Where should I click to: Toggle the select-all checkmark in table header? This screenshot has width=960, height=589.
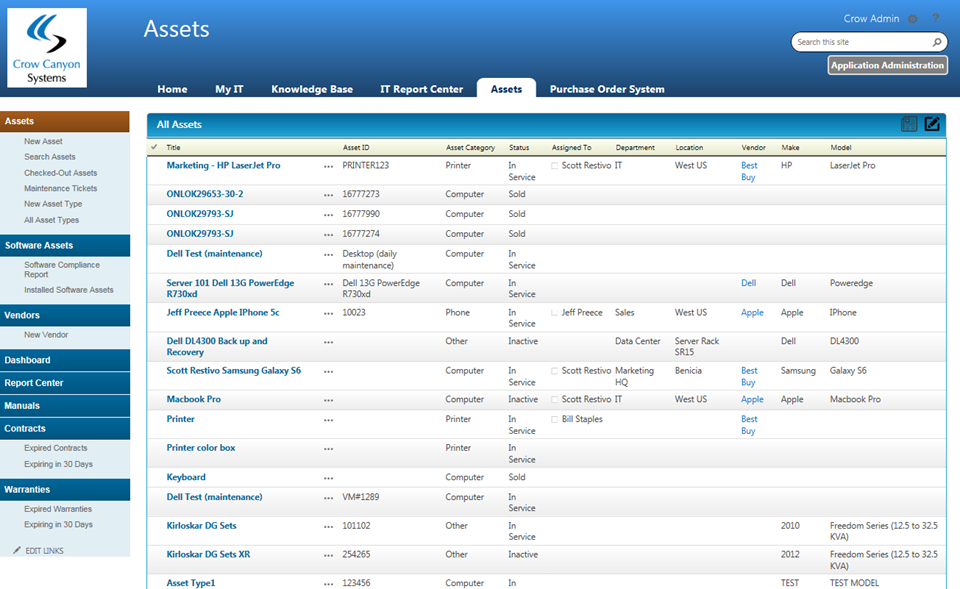pos(154,147)
